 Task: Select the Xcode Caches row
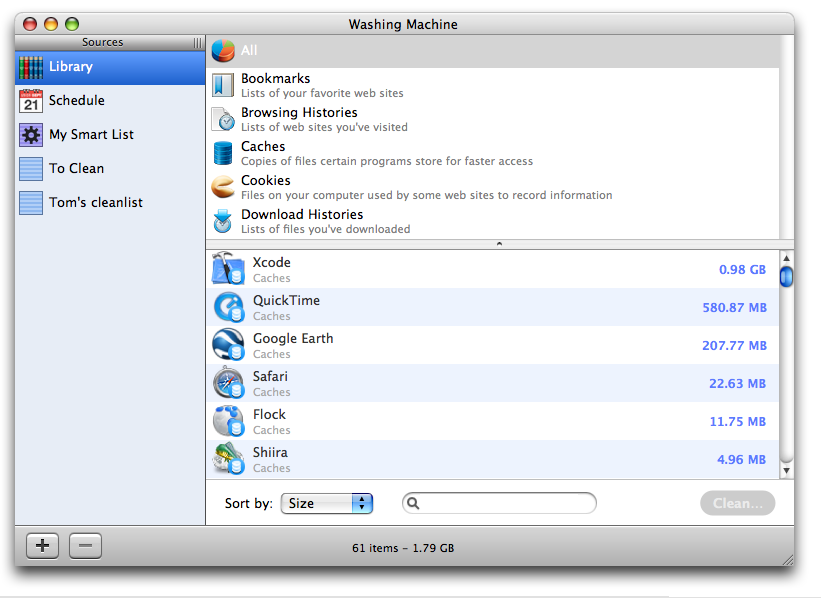point(493,269)
